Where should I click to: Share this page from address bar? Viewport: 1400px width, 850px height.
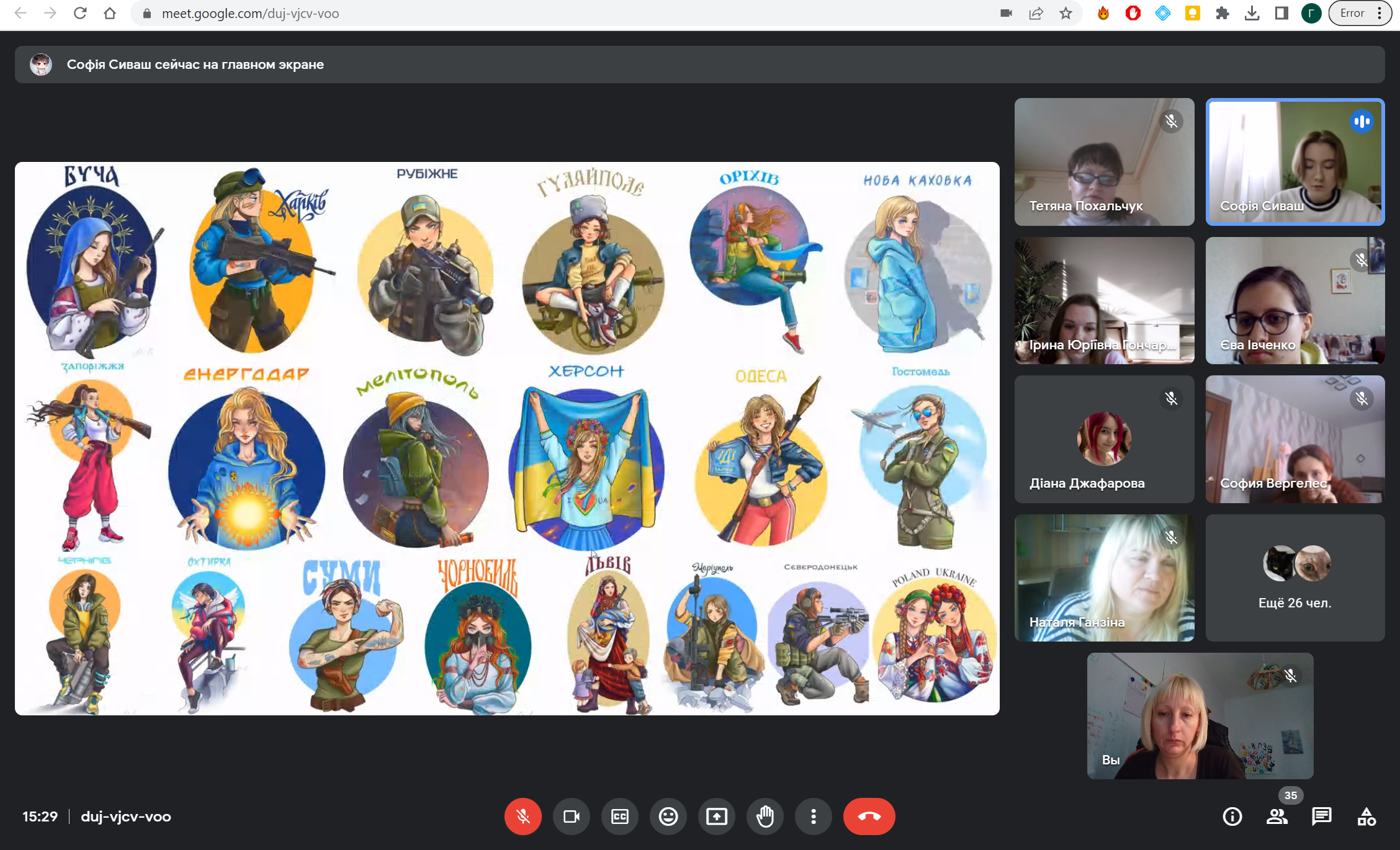pyautogui.click(x=1036, y=13)
